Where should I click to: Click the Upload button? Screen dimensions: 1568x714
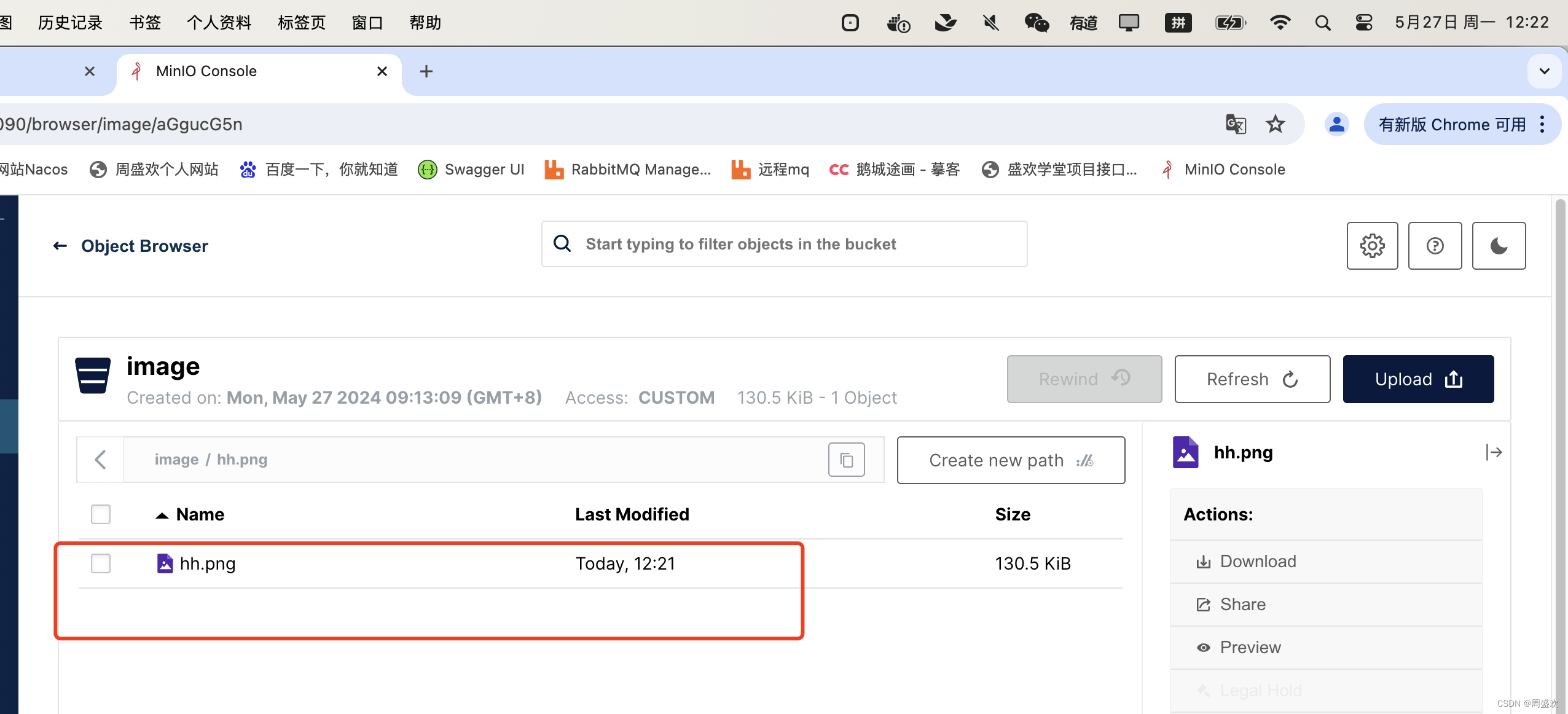click(x=1418, y=379)
